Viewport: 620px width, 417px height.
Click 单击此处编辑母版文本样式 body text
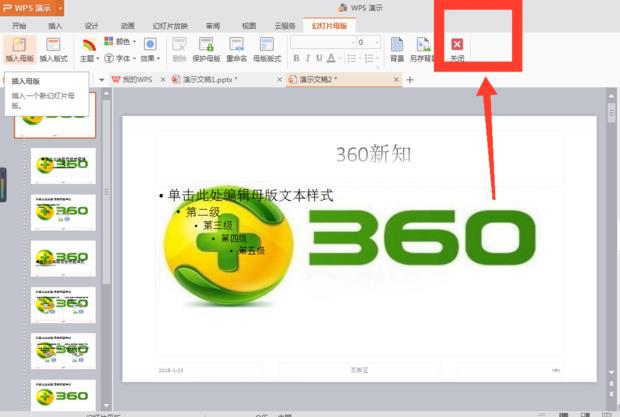[x=250, y=195]
